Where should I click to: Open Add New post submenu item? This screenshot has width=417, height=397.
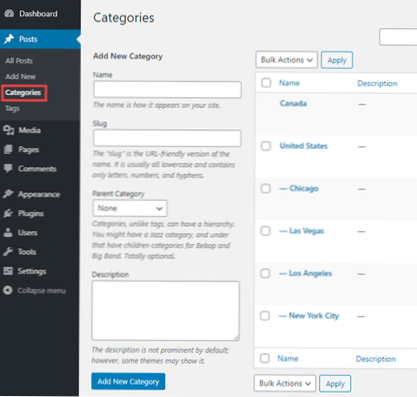click(21, 76)
